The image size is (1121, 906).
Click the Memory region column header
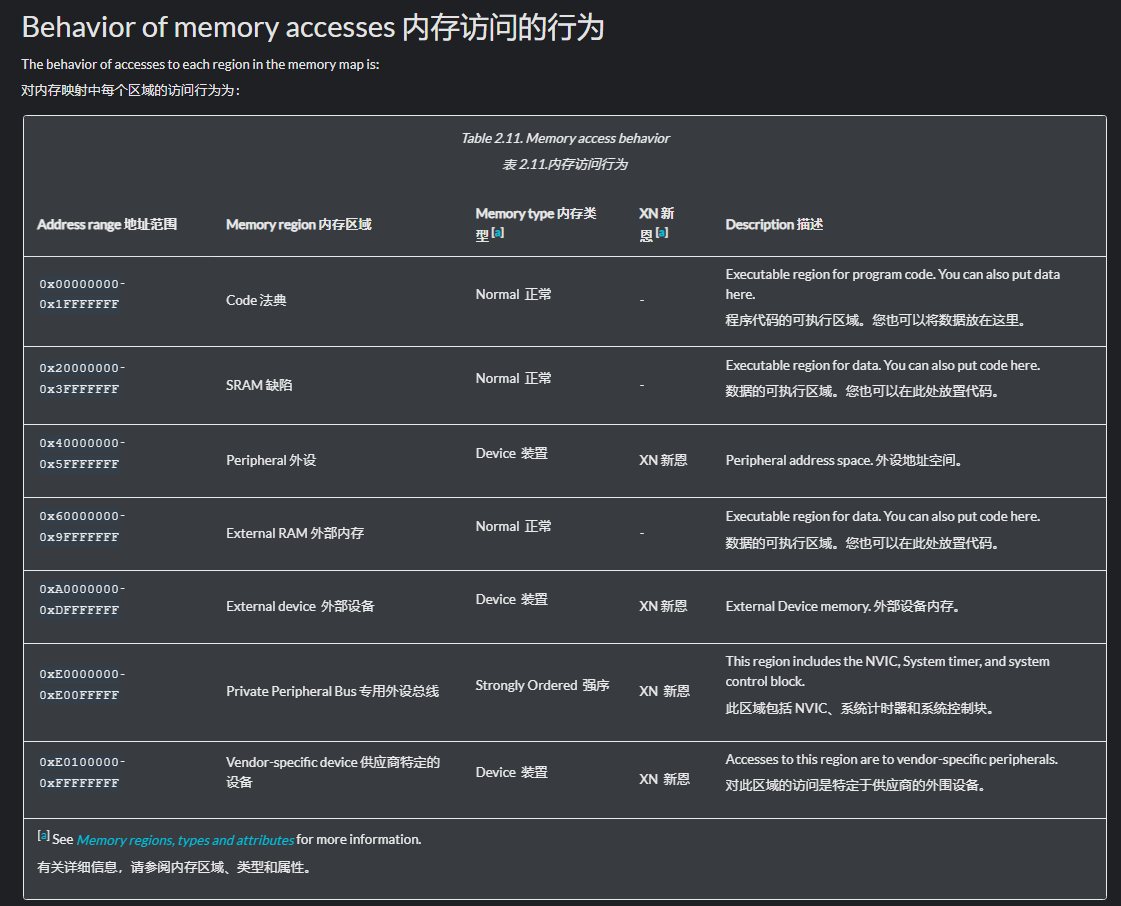click(x=298, y=225)
